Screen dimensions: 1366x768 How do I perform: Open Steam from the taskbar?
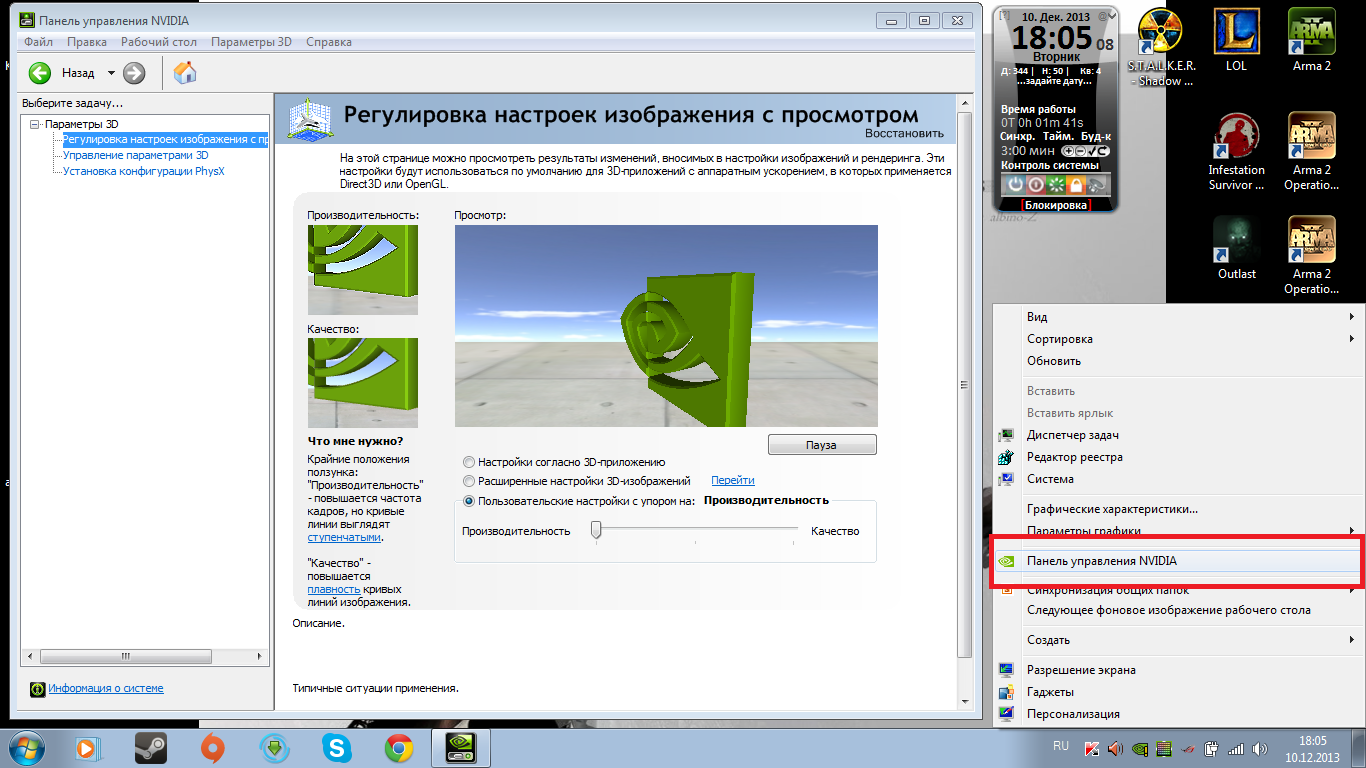pos(151,747)
